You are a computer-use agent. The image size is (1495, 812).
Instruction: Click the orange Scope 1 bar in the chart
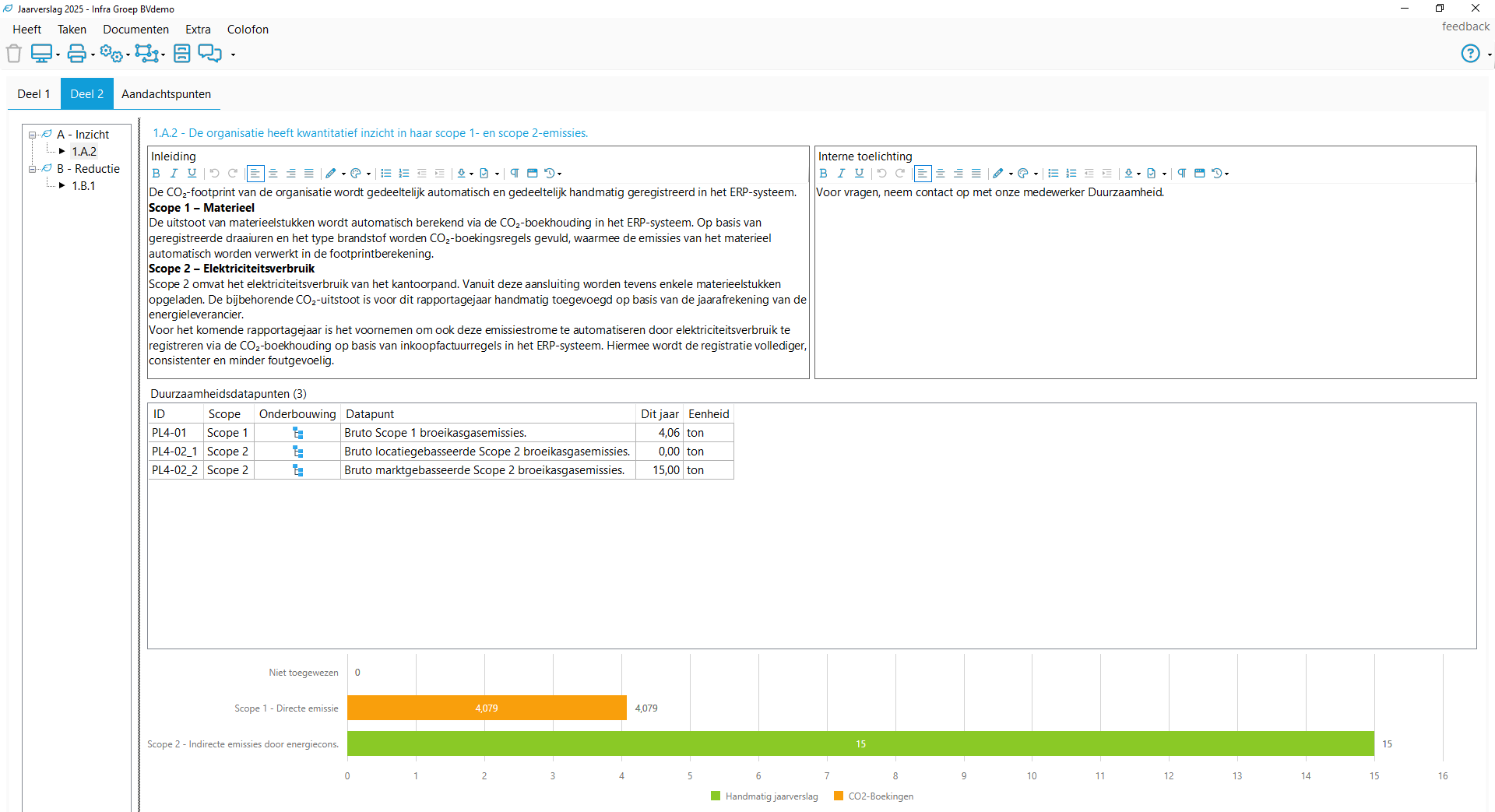click(x=487, y=708)
